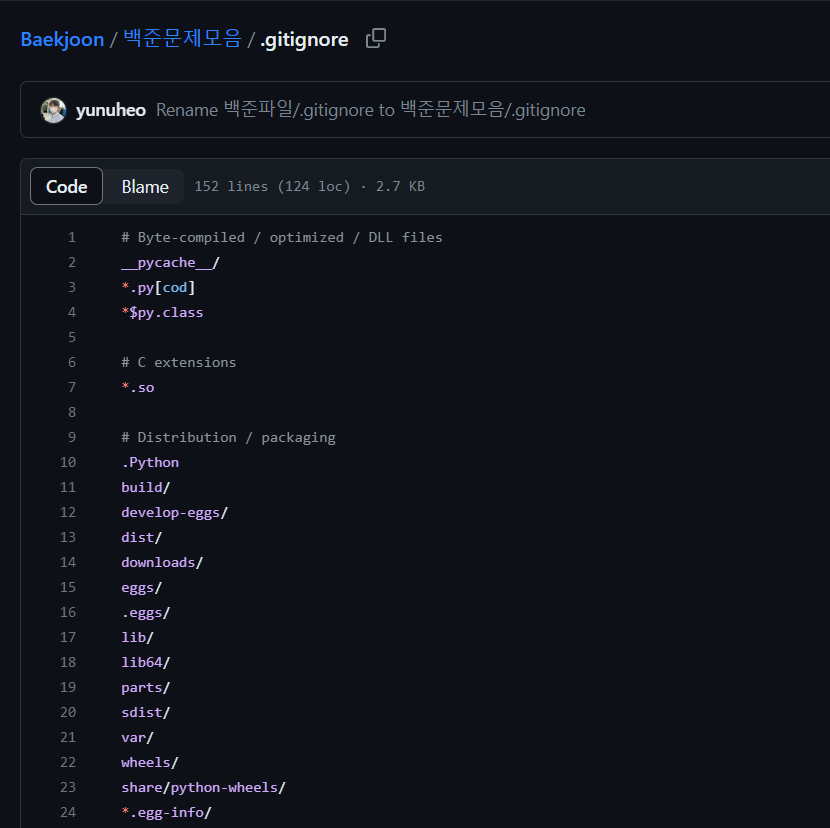Select line number 10
Viewport: 830px width, 828px height.
pos(68,462)
